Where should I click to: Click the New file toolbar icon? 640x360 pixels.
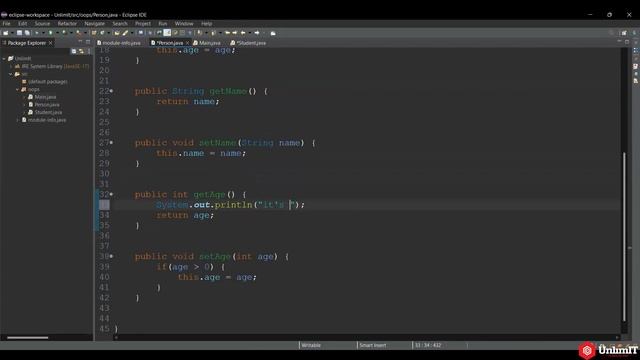coord(6,33)
